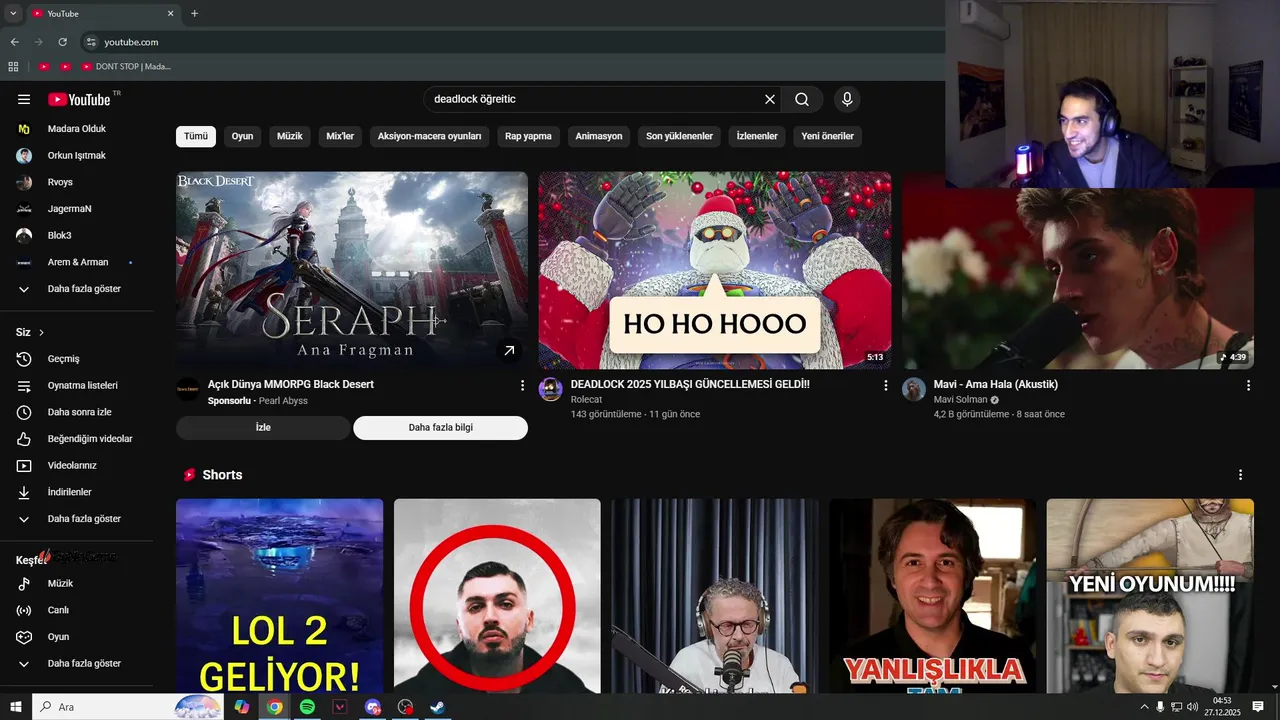Open volume control in system tray
1280x720 pixels.
pyautogui.click(x=1192, y=707)
